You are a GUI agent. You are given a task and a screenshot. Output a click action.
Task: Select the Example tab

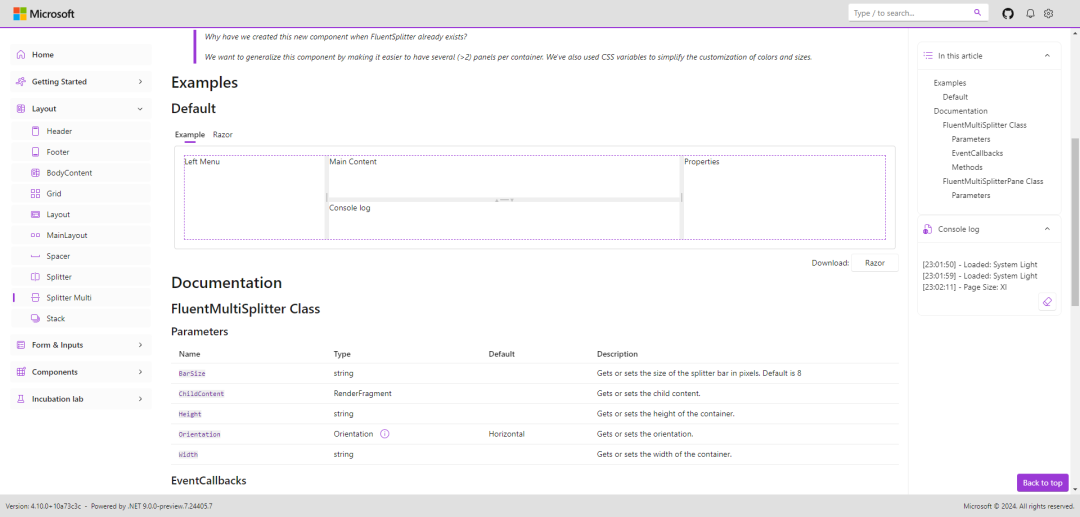tap(189, 134)
